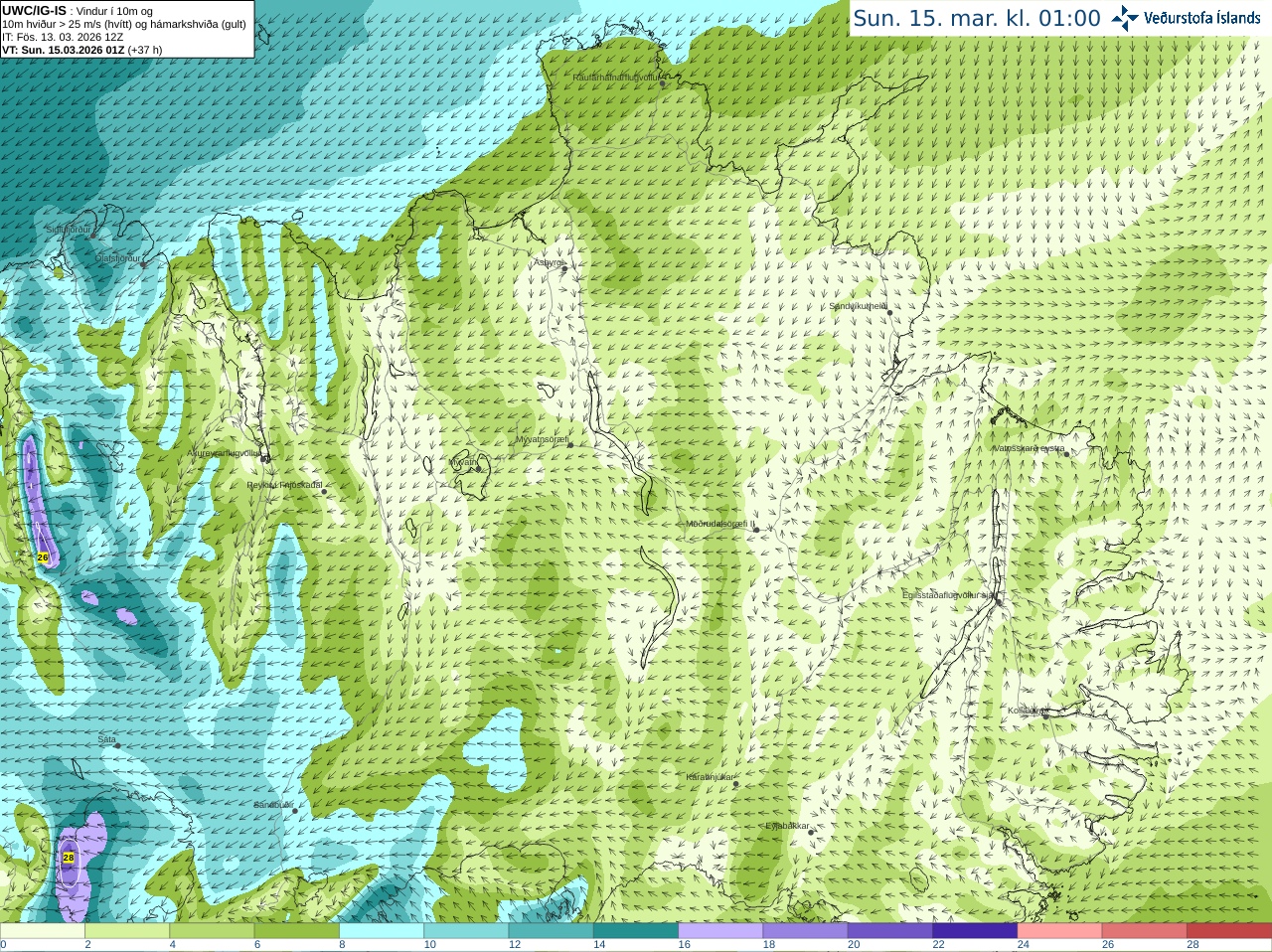Select the Ólafsfjörður station label
This screenshot has width=1272, height=952.
[118, 258]
